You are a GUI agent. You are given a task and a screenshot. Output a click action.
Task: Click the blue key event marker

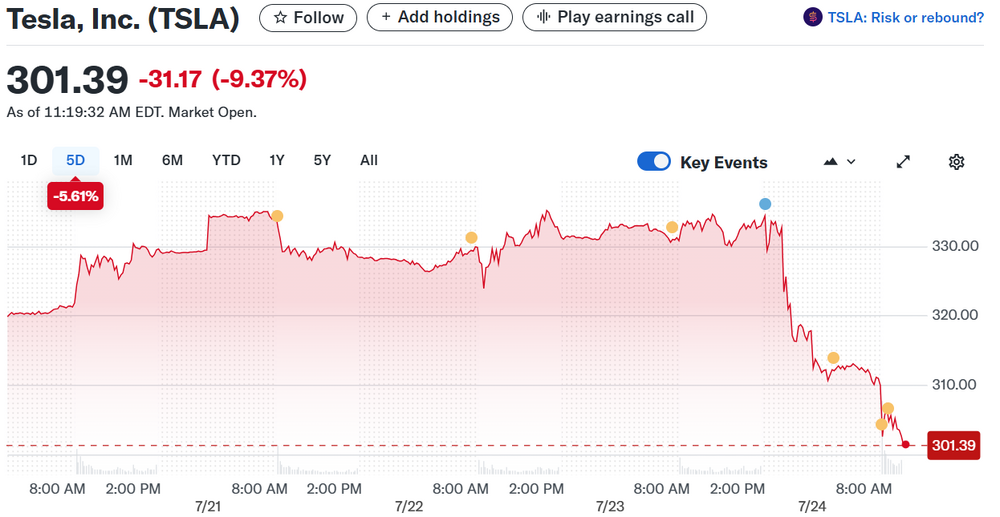[765, 204]
